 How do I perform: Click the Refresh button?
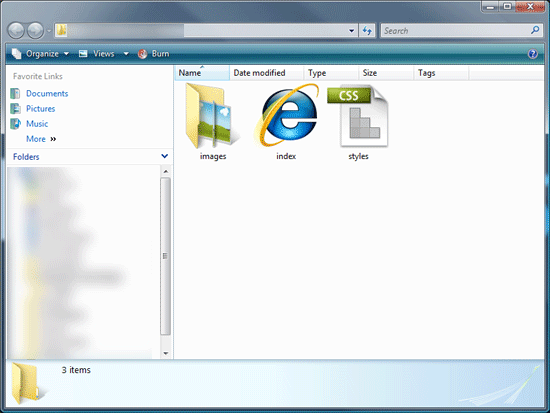tap(367, 31)
